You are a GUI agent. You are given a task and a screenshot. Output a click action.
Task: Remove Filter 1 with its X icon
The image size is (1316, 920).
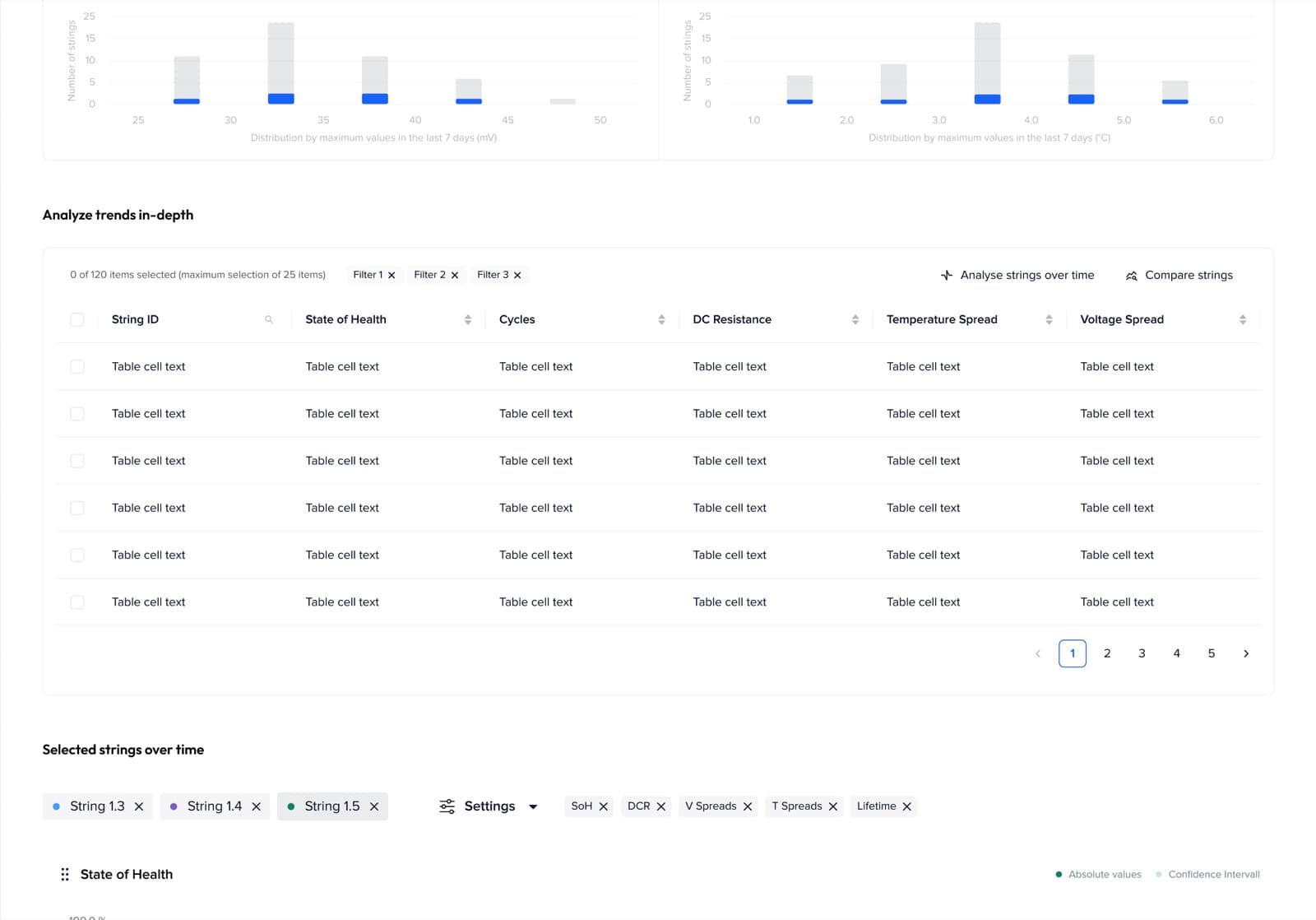[x=392, y=276]
